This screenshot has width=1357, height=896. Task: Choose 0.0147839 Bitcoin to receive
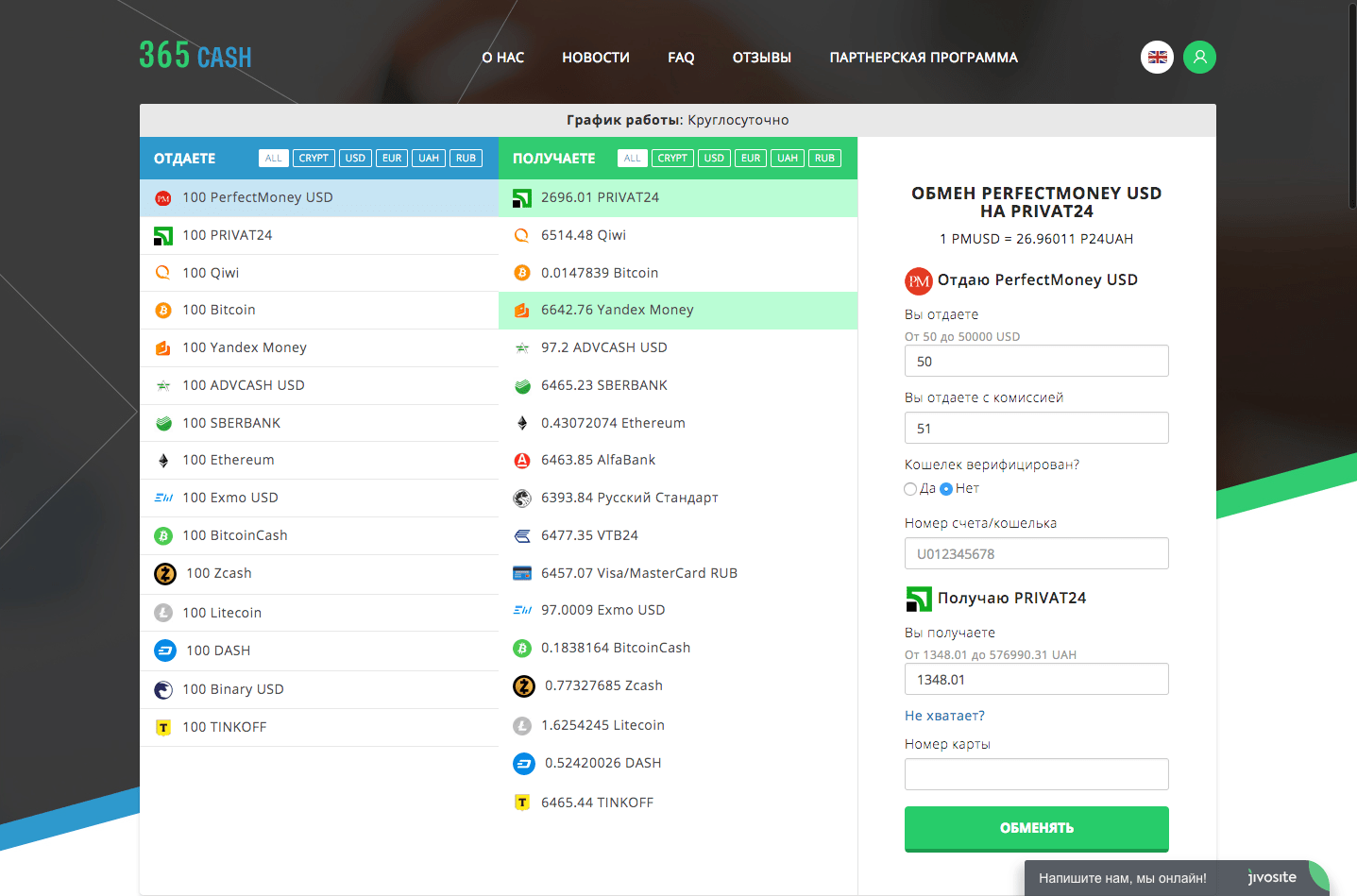coord(678,273)
